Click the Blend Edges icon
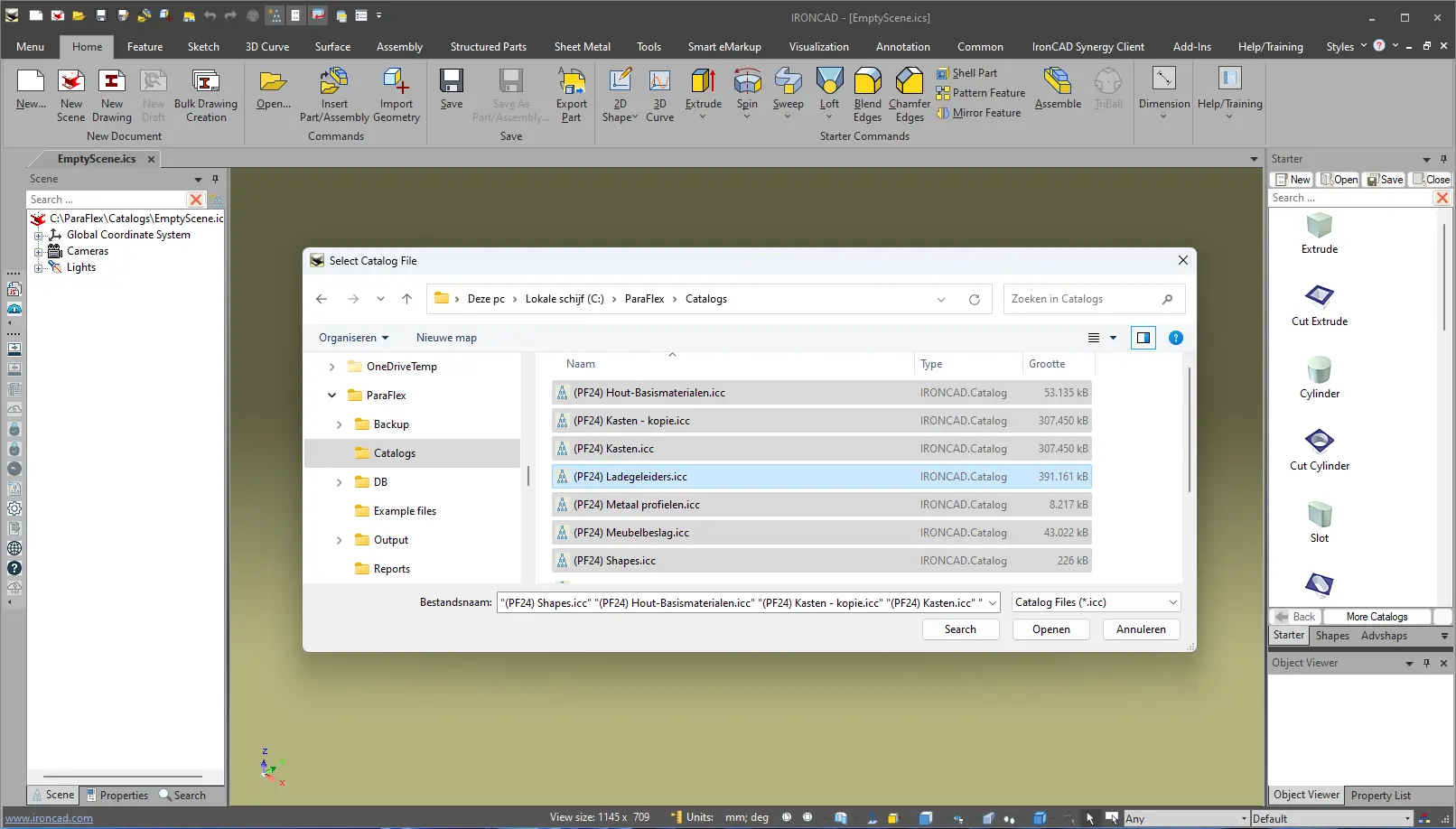Viewport: 1456px width, 829px height. pos(867,83)
